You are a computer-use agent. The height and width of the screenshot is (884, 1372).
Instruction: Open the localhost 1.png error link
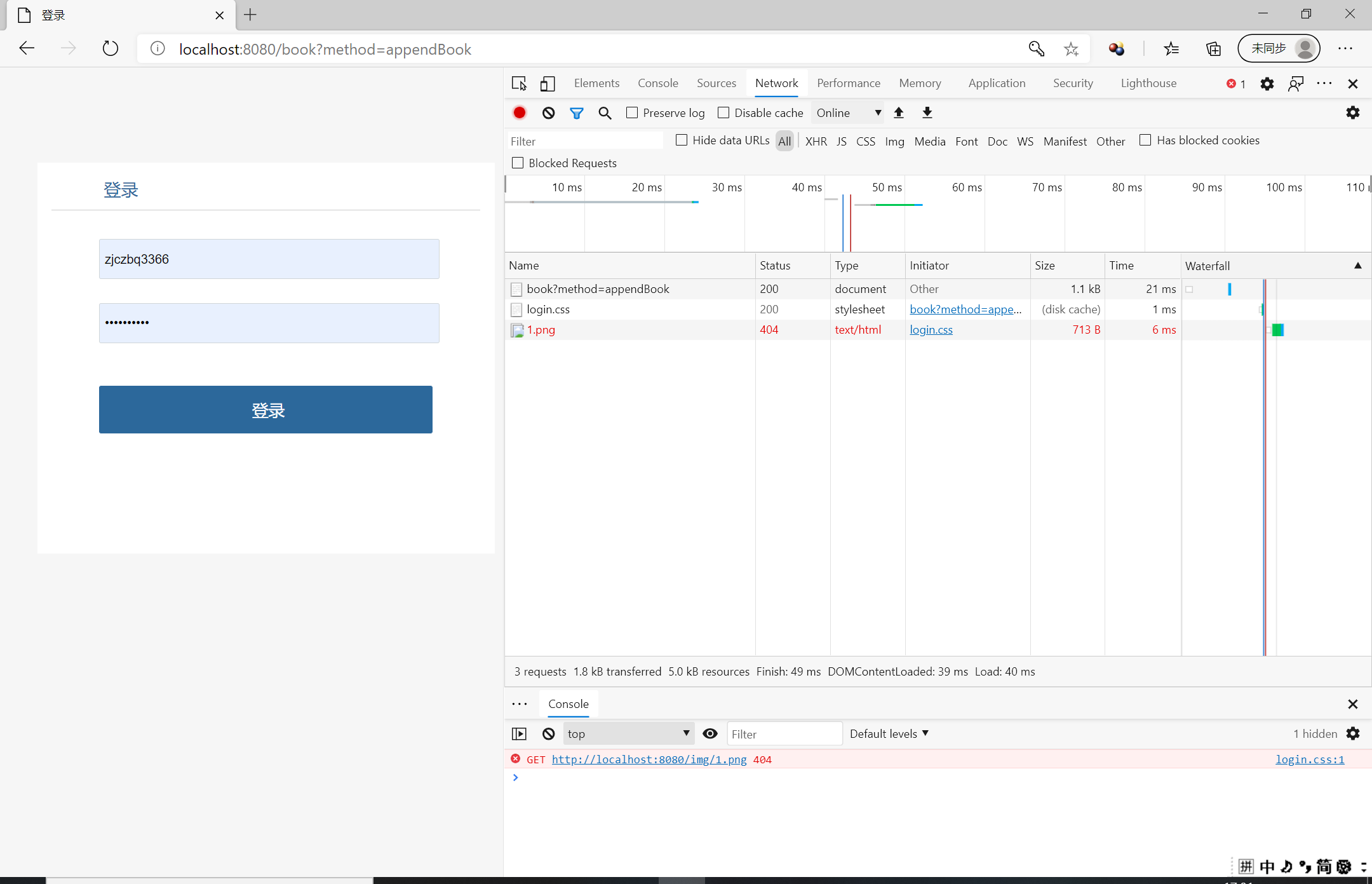649,759
